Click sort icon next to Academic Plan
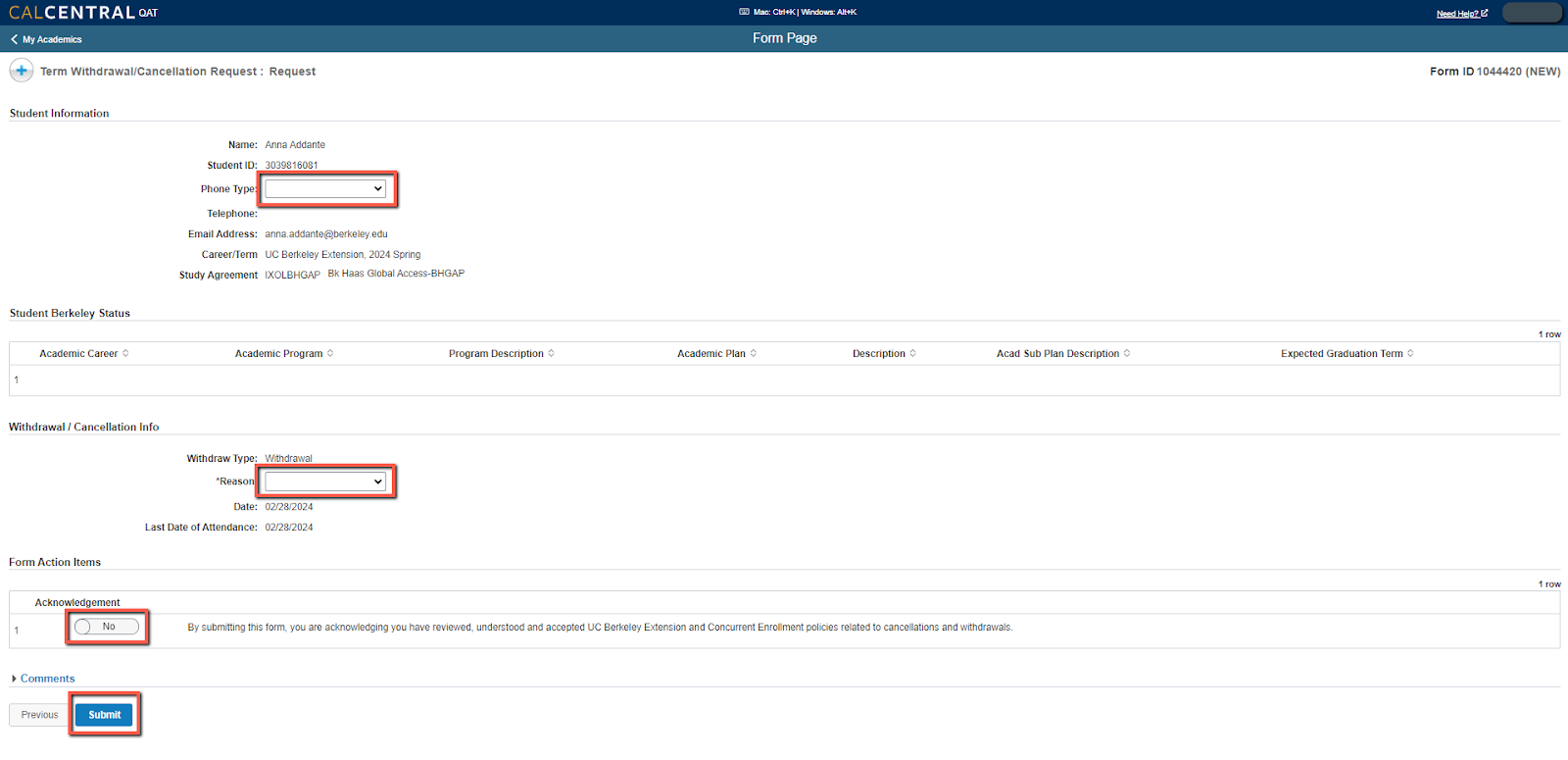 click(753, 353)
